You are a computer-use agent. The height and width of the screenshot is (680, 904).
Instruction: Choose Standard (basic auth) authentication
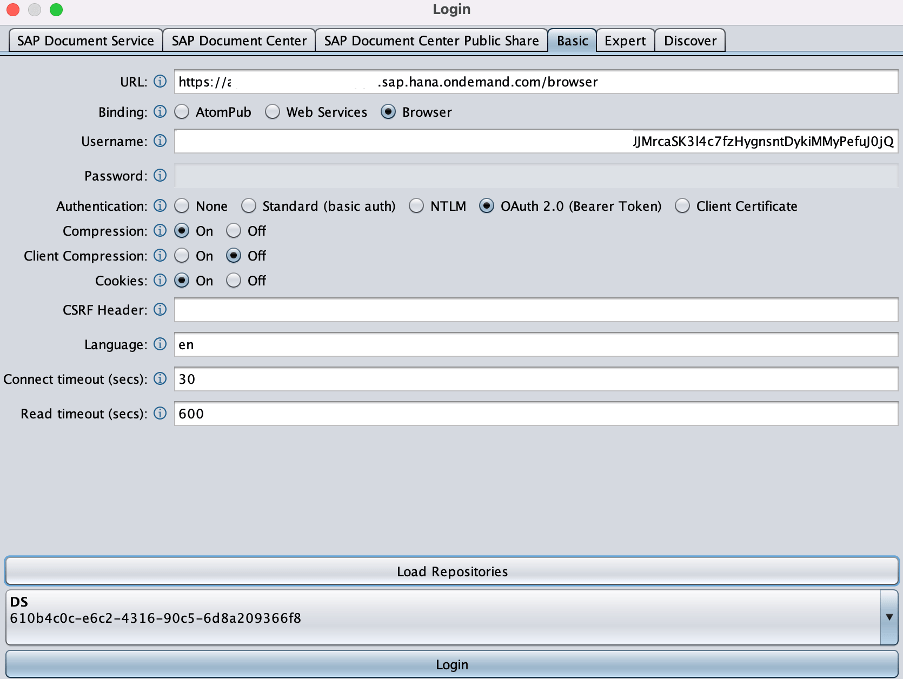[x=248, y=206]
